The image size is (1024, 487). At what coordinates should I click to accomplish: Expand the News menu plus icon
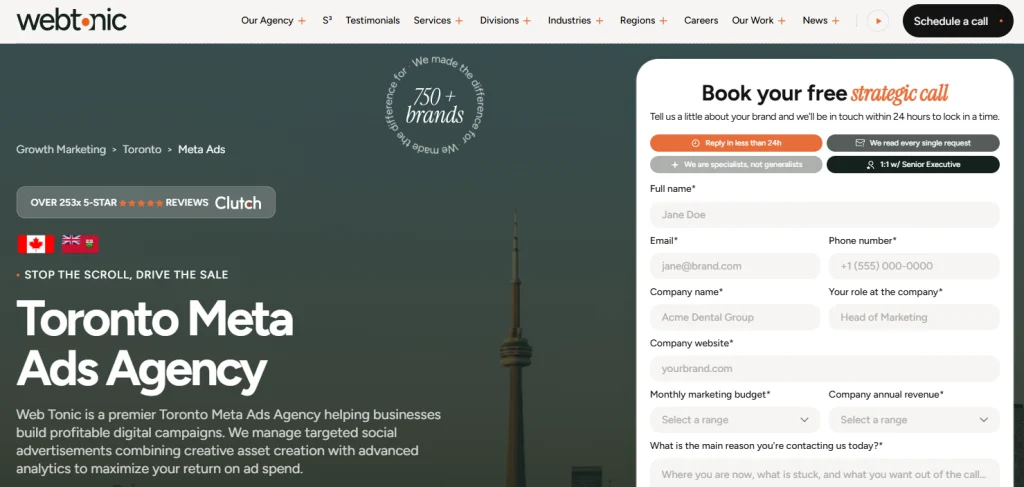coord(835,21)
